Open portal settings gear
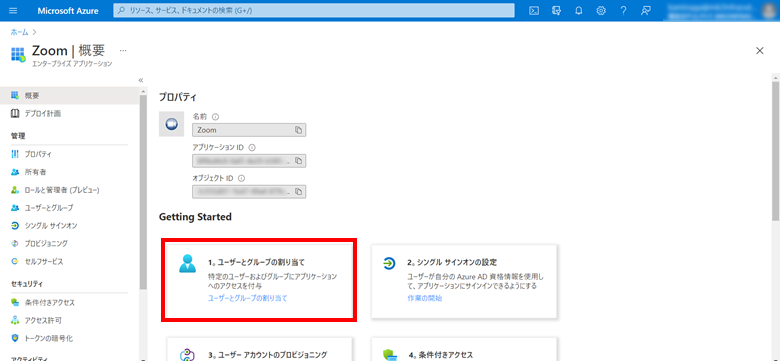Viewport: 780px width, 361px height. click(x=601, y=10)
